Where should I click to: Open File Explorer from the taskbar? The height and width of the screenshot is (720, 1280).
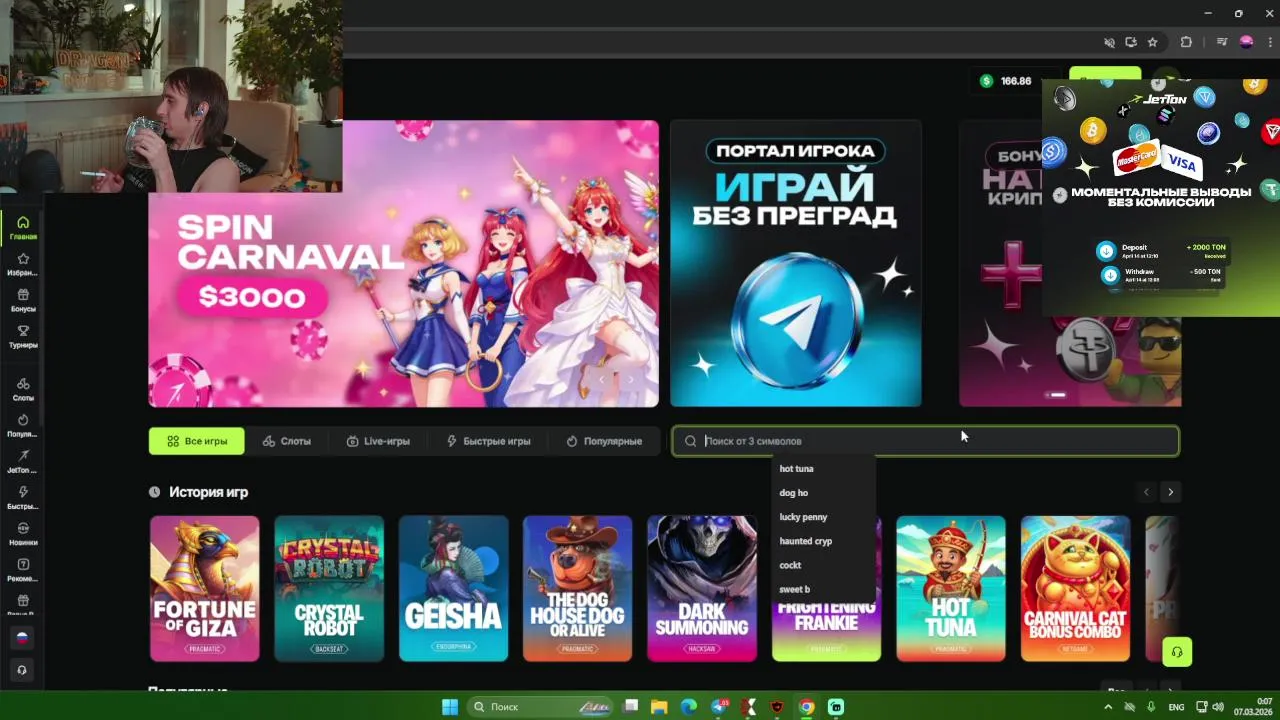click(659, 707)
